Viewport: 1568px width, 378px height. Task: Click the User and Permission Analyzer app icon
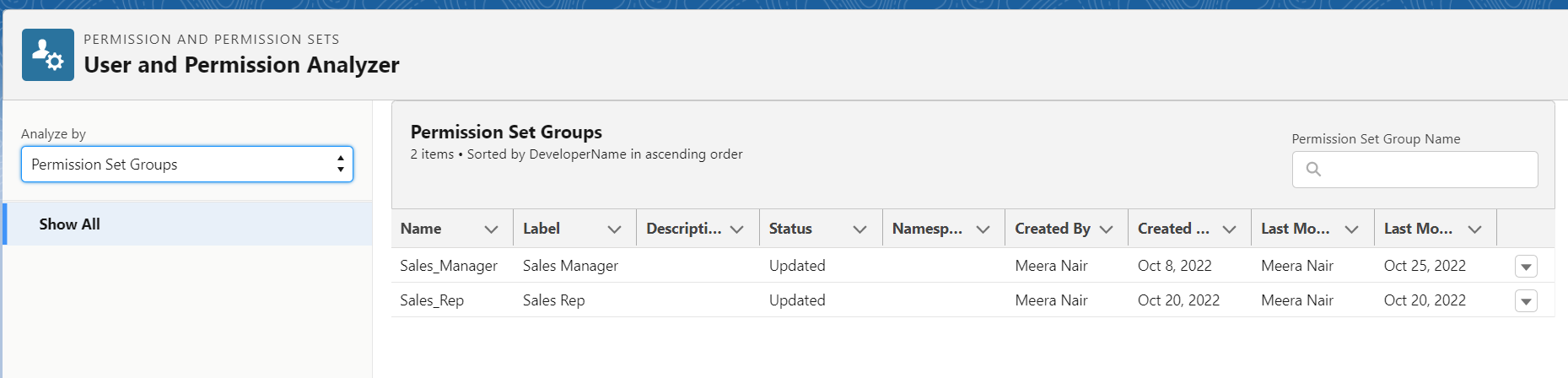coord(48,55)
